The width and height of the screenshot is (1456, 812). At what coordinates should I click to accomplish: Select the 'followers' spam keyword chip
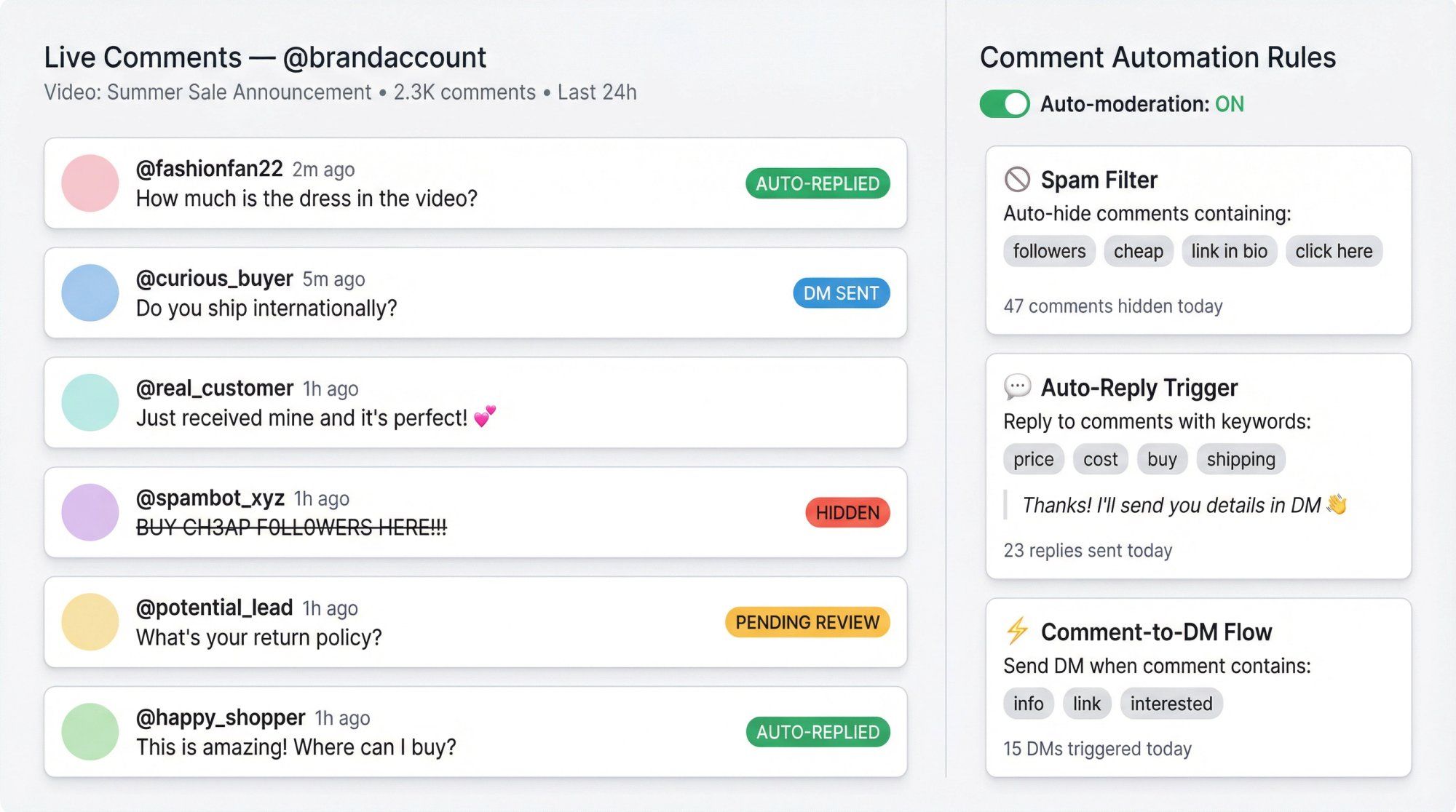point(1048,250)
